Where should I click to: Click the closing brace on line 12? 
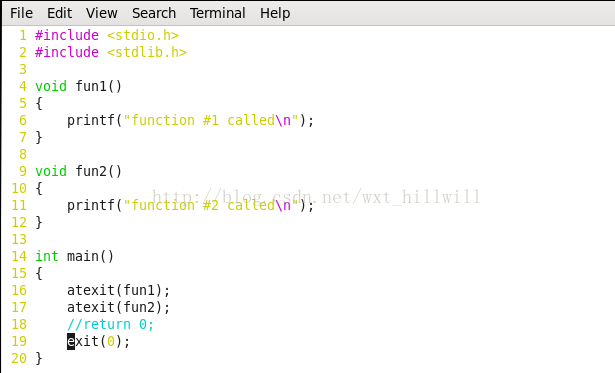tap(39, 223)
